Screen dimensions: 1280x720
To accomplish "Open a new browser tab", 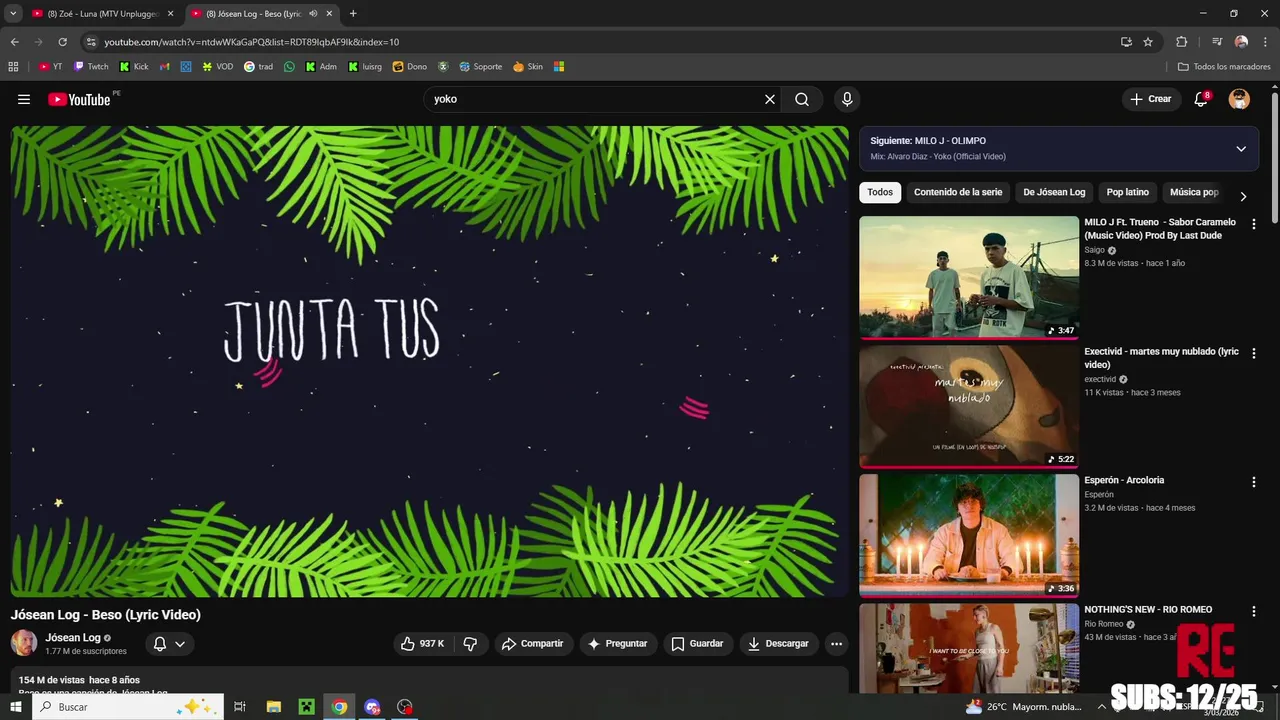I will point(353,14).
